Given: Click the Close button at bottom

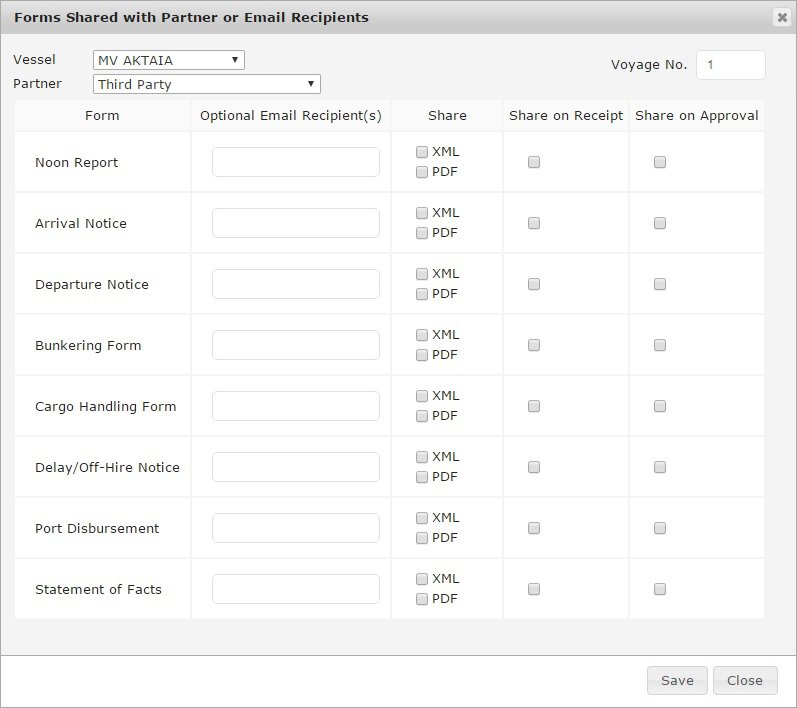Looking at the screenshot, I should (x=745, y=680).
